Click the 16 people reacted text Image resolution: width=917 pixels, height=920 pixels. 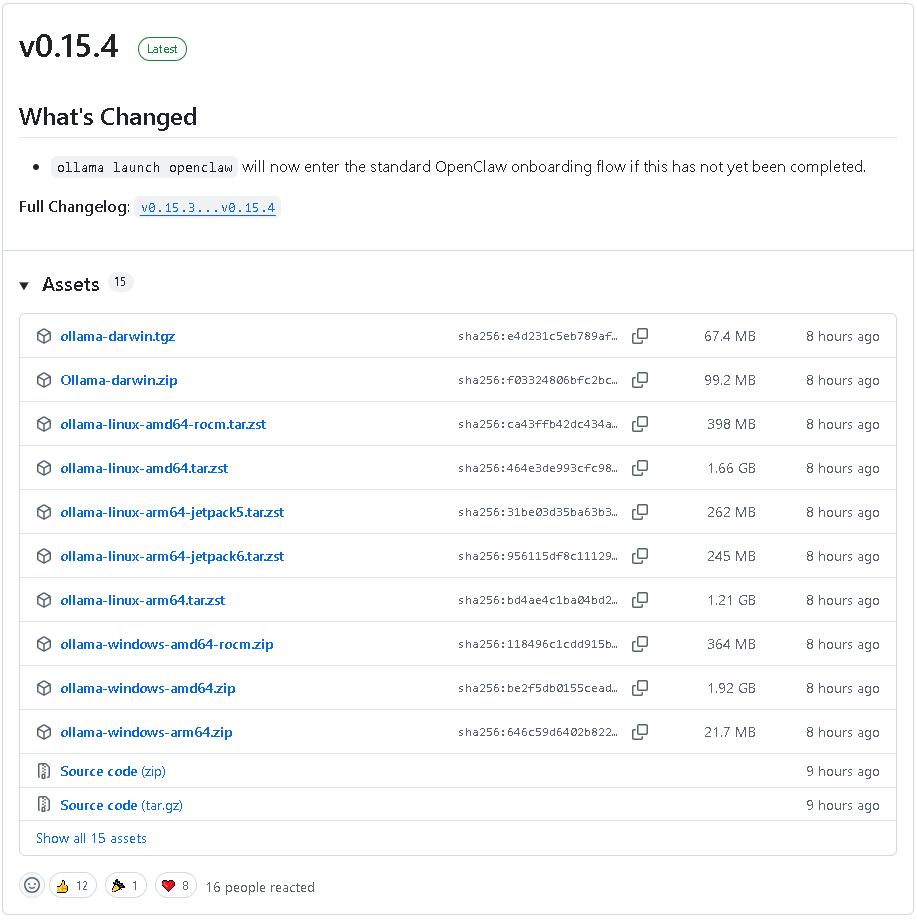260,887
